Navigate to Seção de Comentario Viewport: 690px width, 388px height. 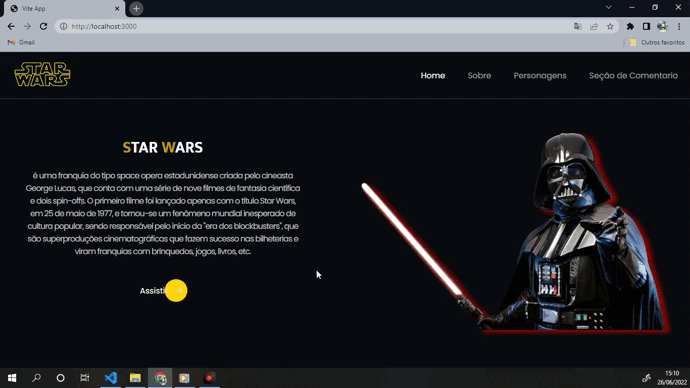[x=633, y=76]
